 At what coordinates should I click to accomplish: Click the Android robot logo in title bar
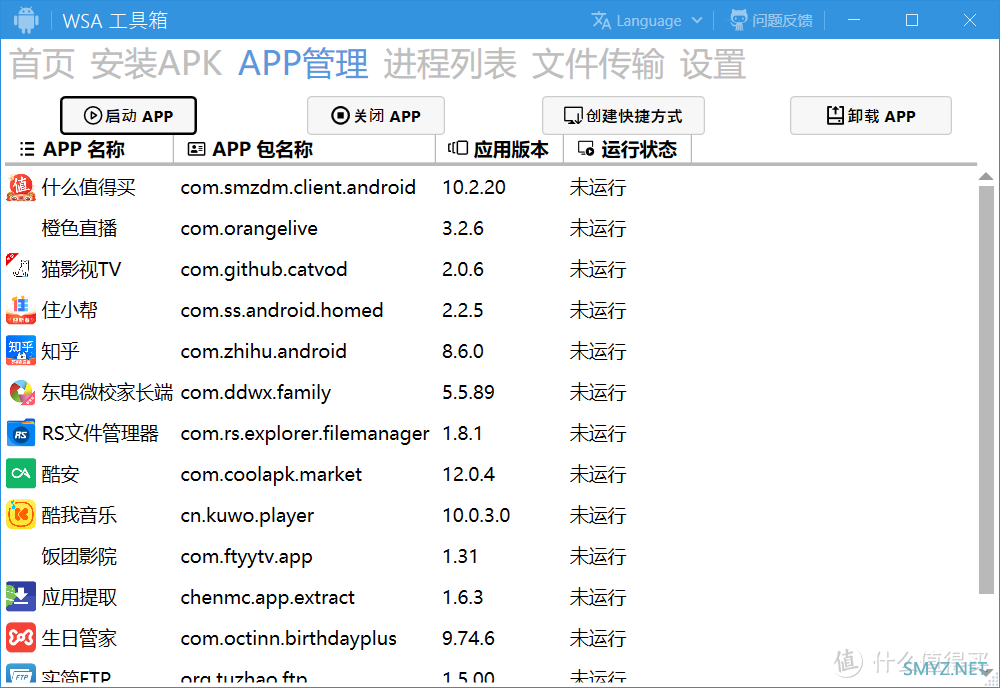[x=26, y=20]
